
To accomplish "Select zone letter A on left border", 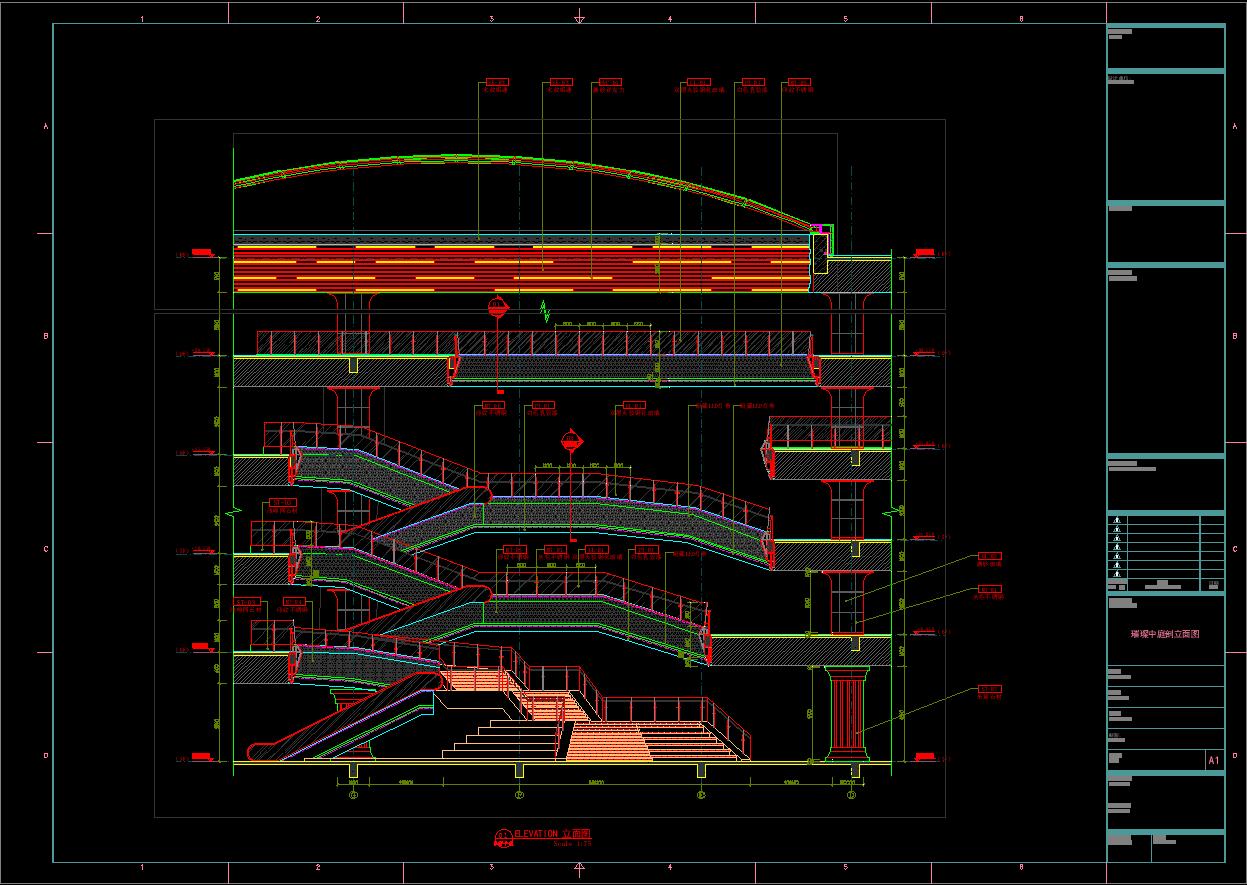I will (x=45, y=127).
